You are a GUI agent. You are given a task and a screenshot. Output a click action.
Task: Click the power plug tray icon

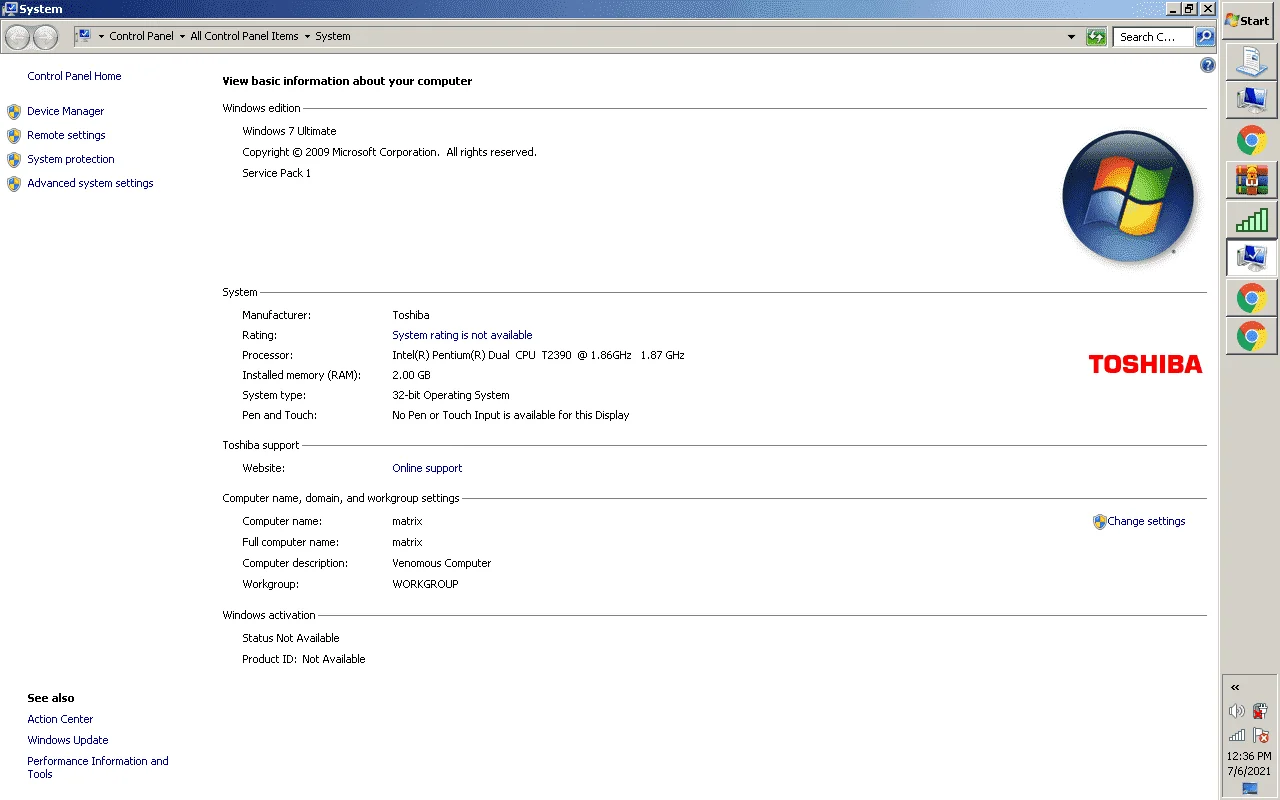(1260, 711)
